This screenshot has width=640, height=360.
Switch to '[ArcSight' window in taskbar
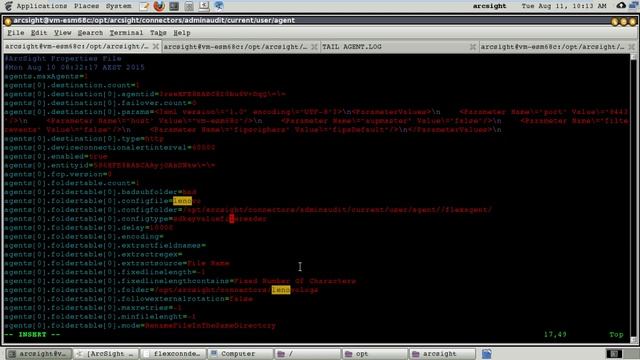(x=106, y=353)
